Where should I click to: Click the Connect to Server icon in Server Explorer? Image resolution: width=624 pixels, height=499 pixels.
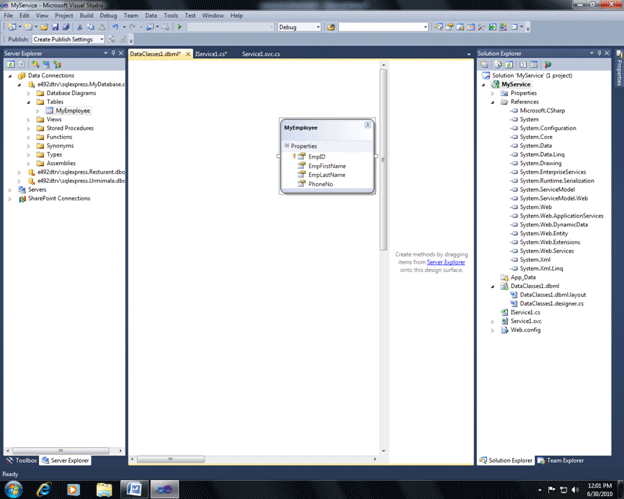[46, 64]
